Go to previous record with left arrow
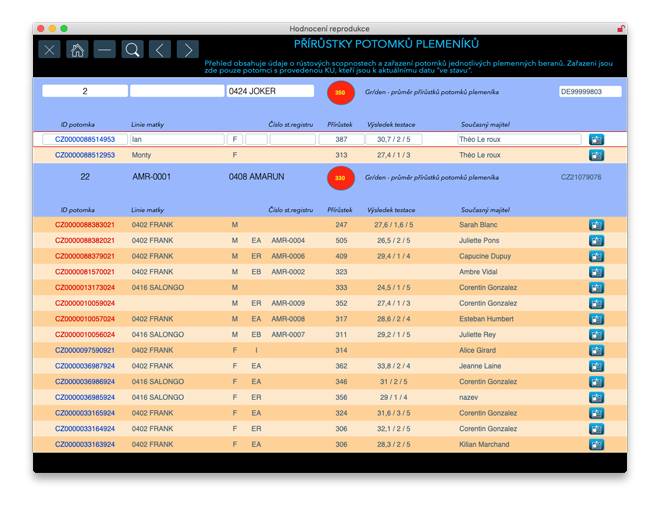Screen dimensions: 660x516 [160, 49]
